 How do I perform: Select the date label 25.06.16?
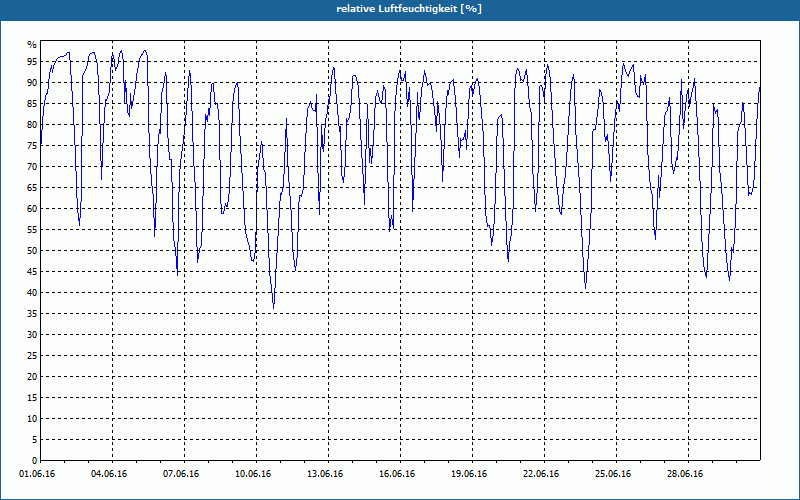point(613,474)
